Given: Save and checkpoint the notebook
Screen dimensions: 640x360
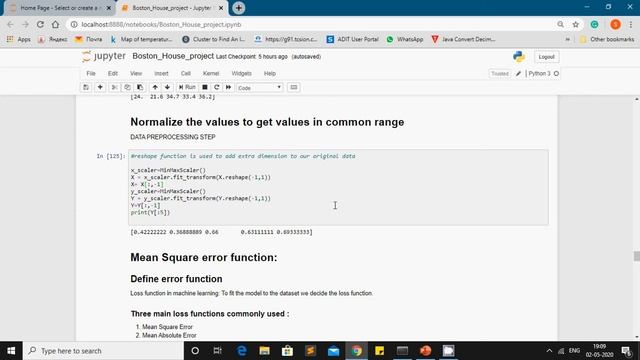Looking at the screenshot, I should click(86, 87).
